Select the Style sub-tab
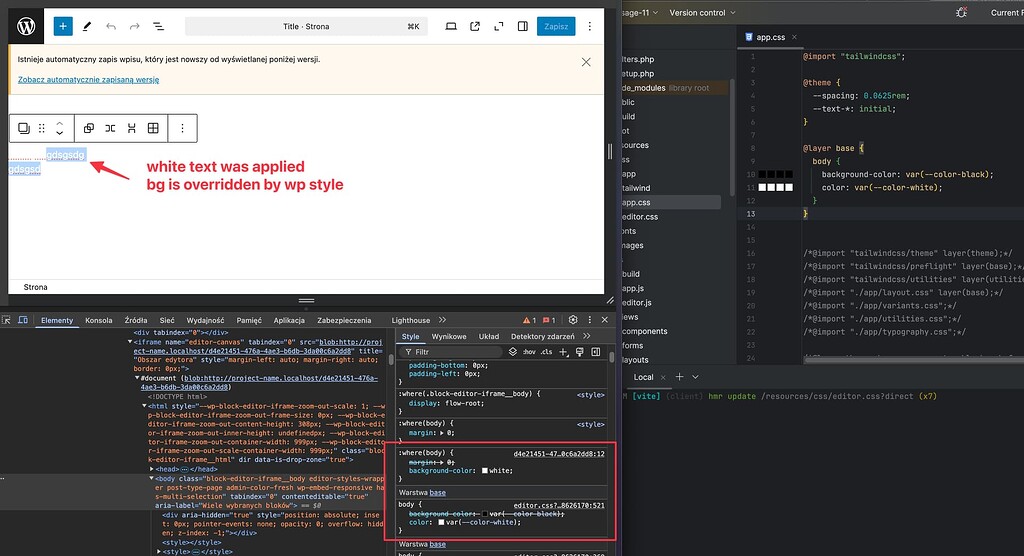The height and width of the screenshot is (556, 1024). [411, 336]
